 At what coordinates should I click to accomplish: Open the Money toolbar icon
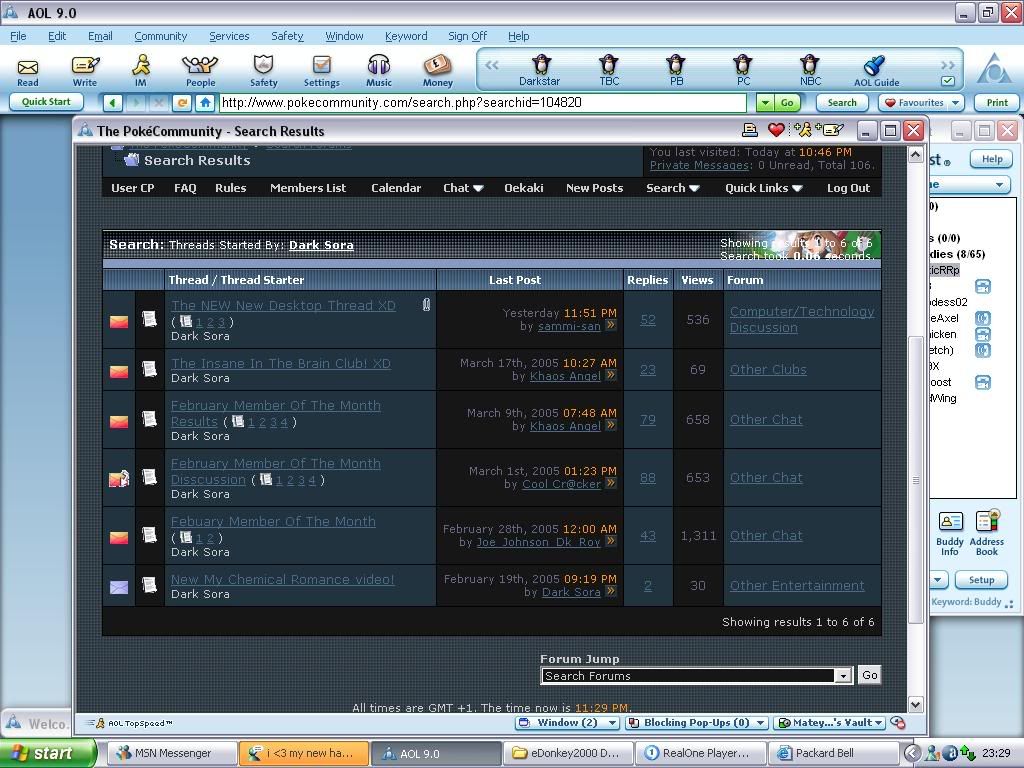[438, 71]
